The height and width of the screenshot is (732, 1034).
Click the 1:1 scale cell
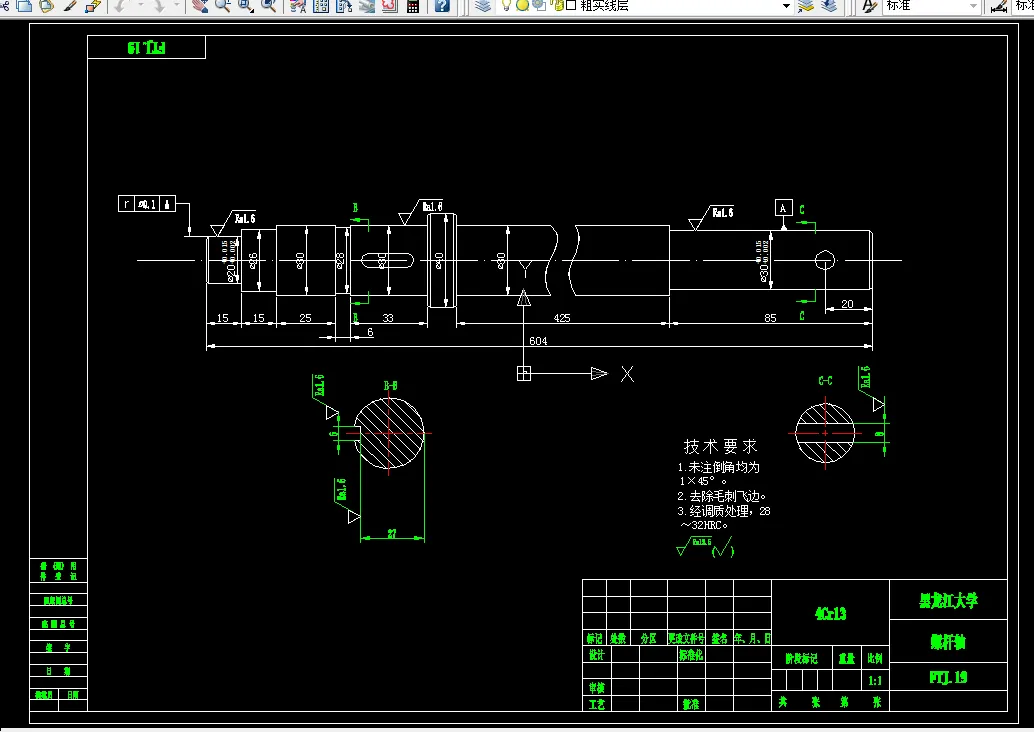pyautogui.click(x=875, y=681)
